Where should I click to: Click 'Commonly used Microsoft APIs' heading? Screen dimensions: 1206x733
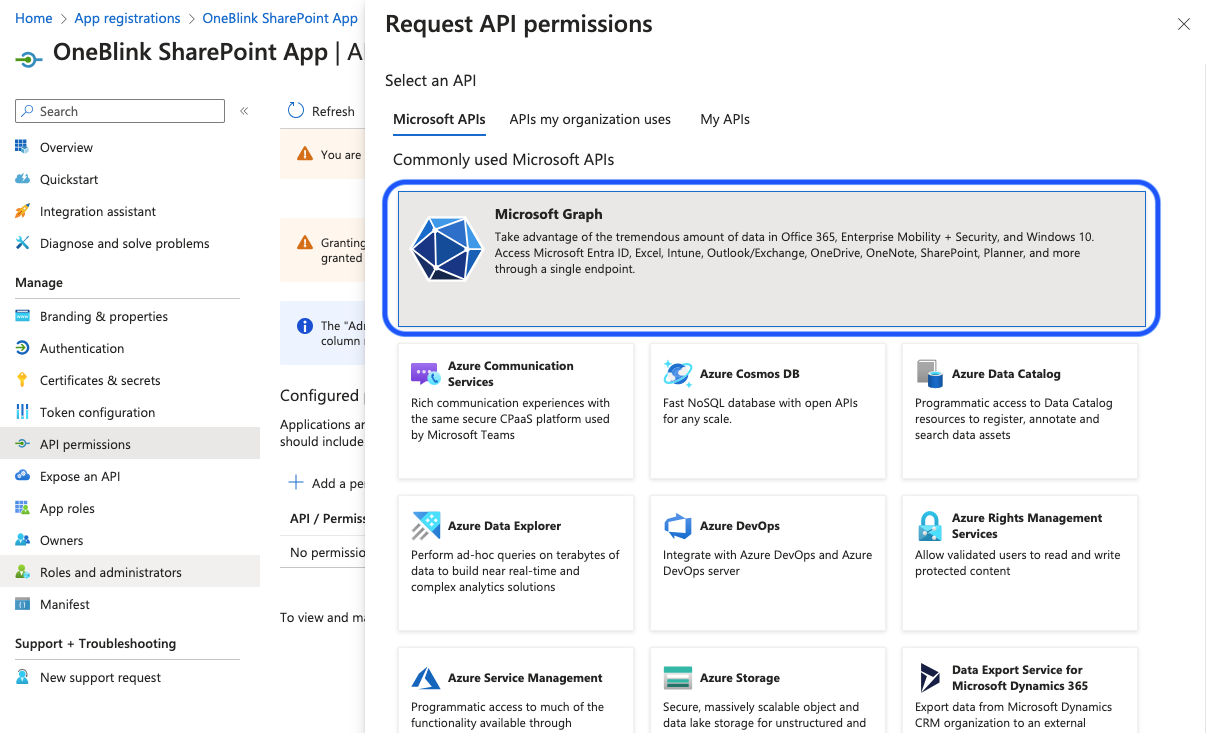[503, 159]
